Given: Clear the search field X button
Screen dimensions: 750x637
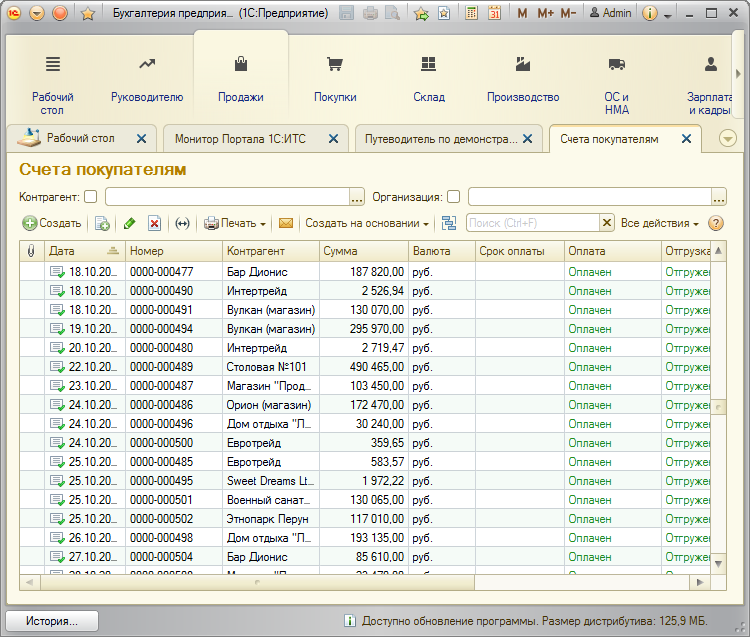Looking at the screenshot, I should (x=607, y=223).
